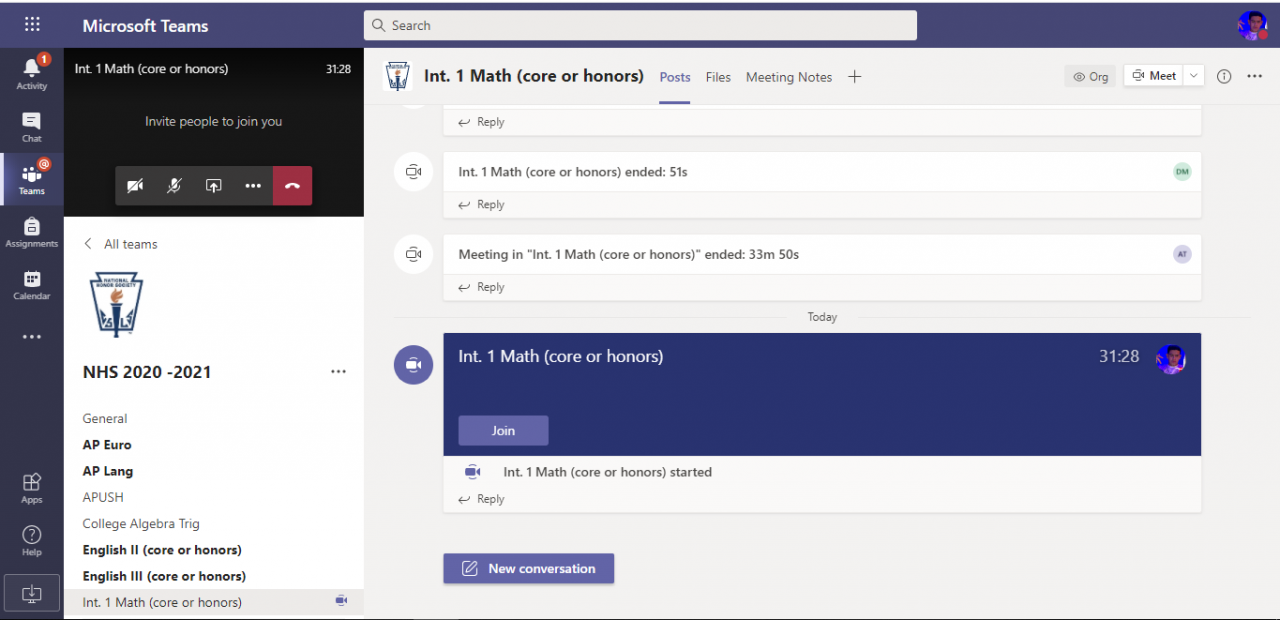Image resolution: width=1280 pixels, height=620 pixels.
Task: Click the download desktop app icon
Action: click(32, 593)
